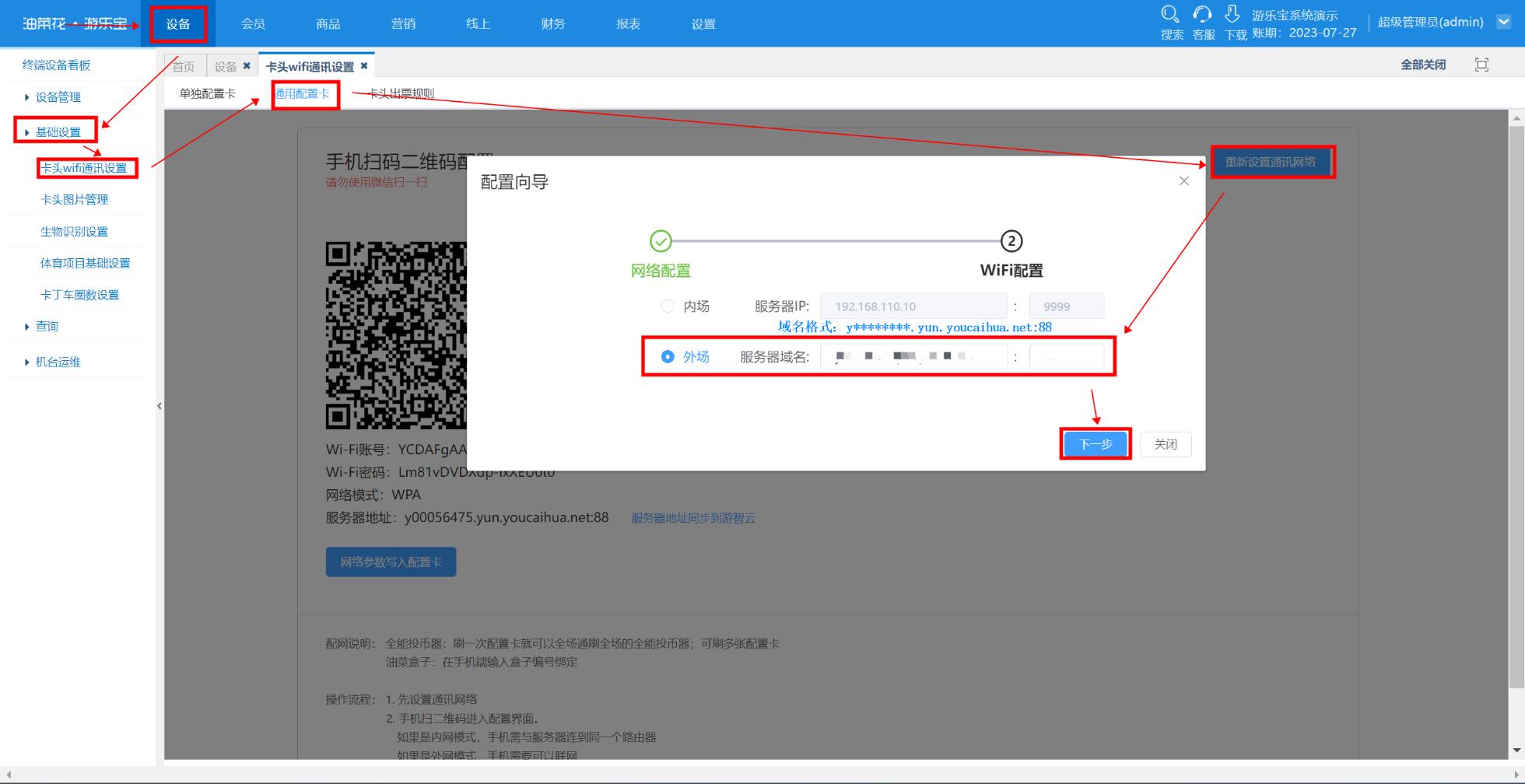Click 全部关闭 in tab bar
The width and height of the screenshot is (1525, 784).
click(x=1423, y=65)
